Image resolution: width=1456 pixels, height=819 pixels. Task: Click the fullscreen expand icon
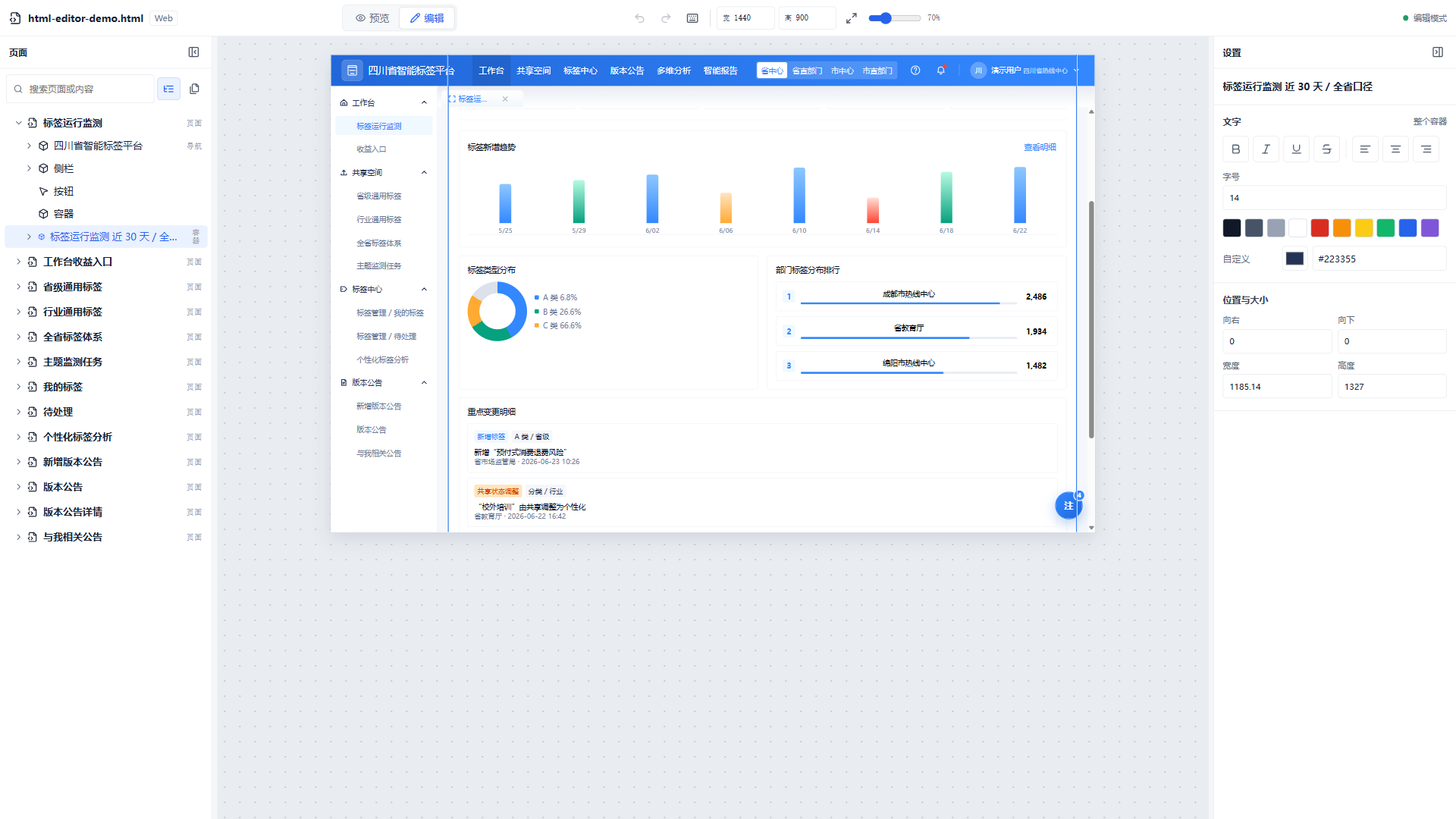tap(852, 18)
